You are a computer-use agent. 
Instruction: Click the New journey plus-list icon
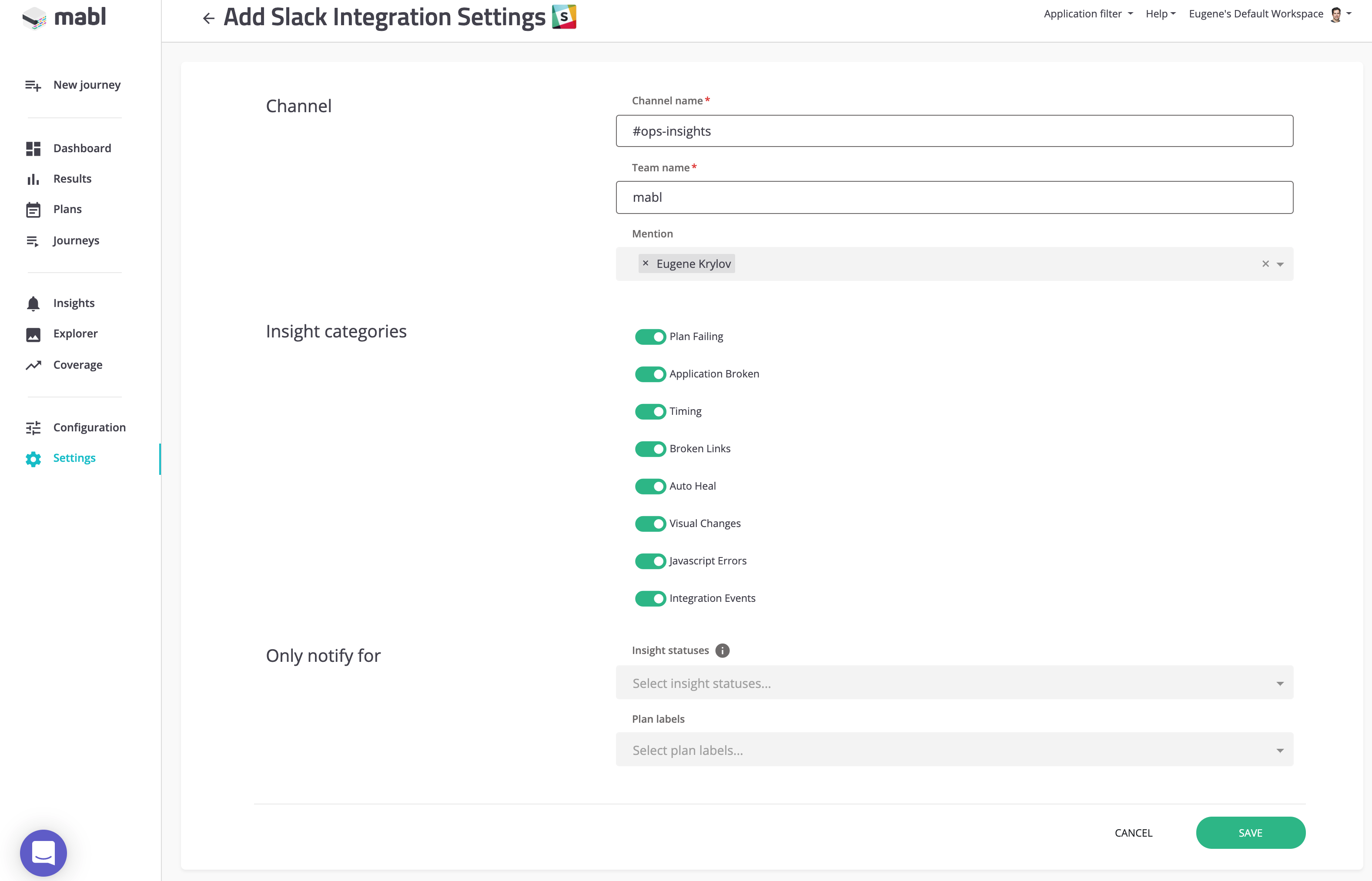[33, 86]
